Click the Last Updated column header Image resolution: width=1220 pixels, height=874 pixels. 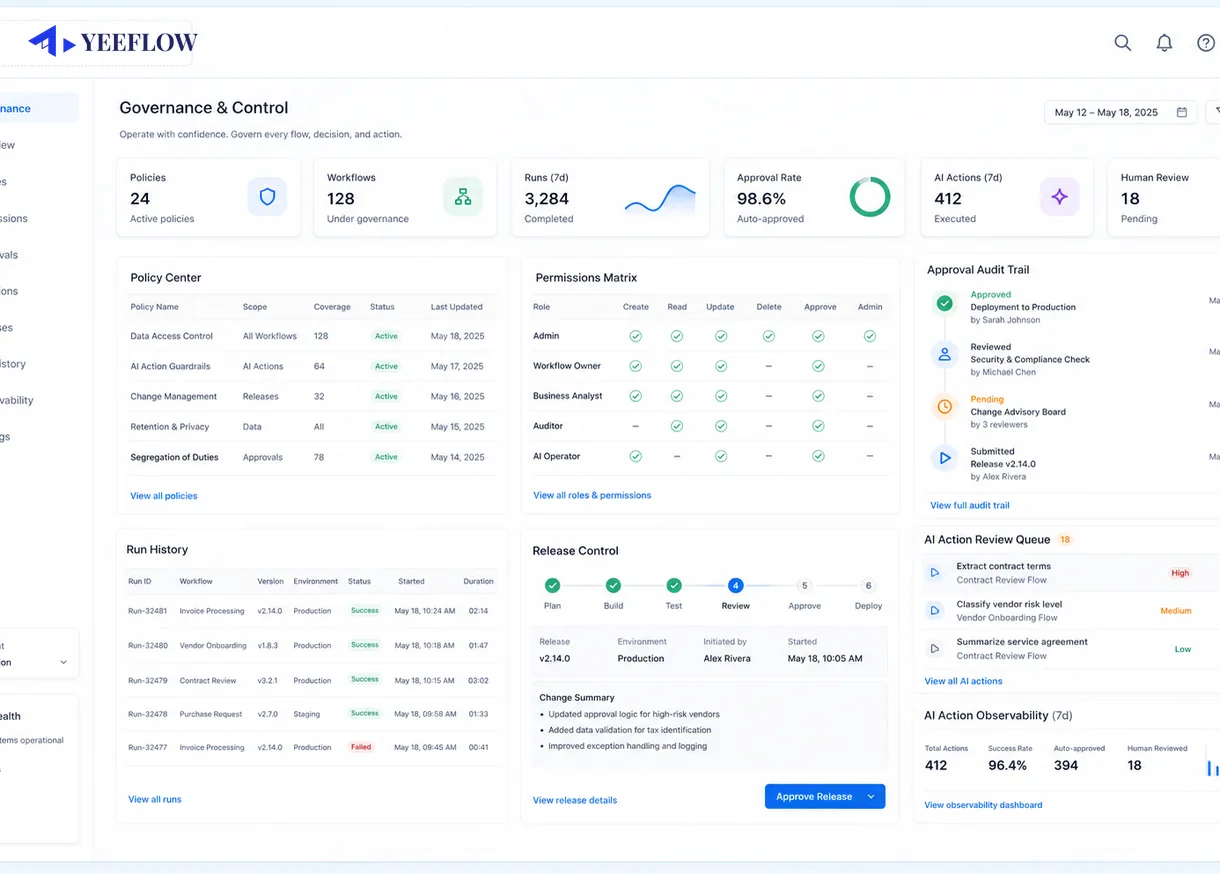click(456, 307)
